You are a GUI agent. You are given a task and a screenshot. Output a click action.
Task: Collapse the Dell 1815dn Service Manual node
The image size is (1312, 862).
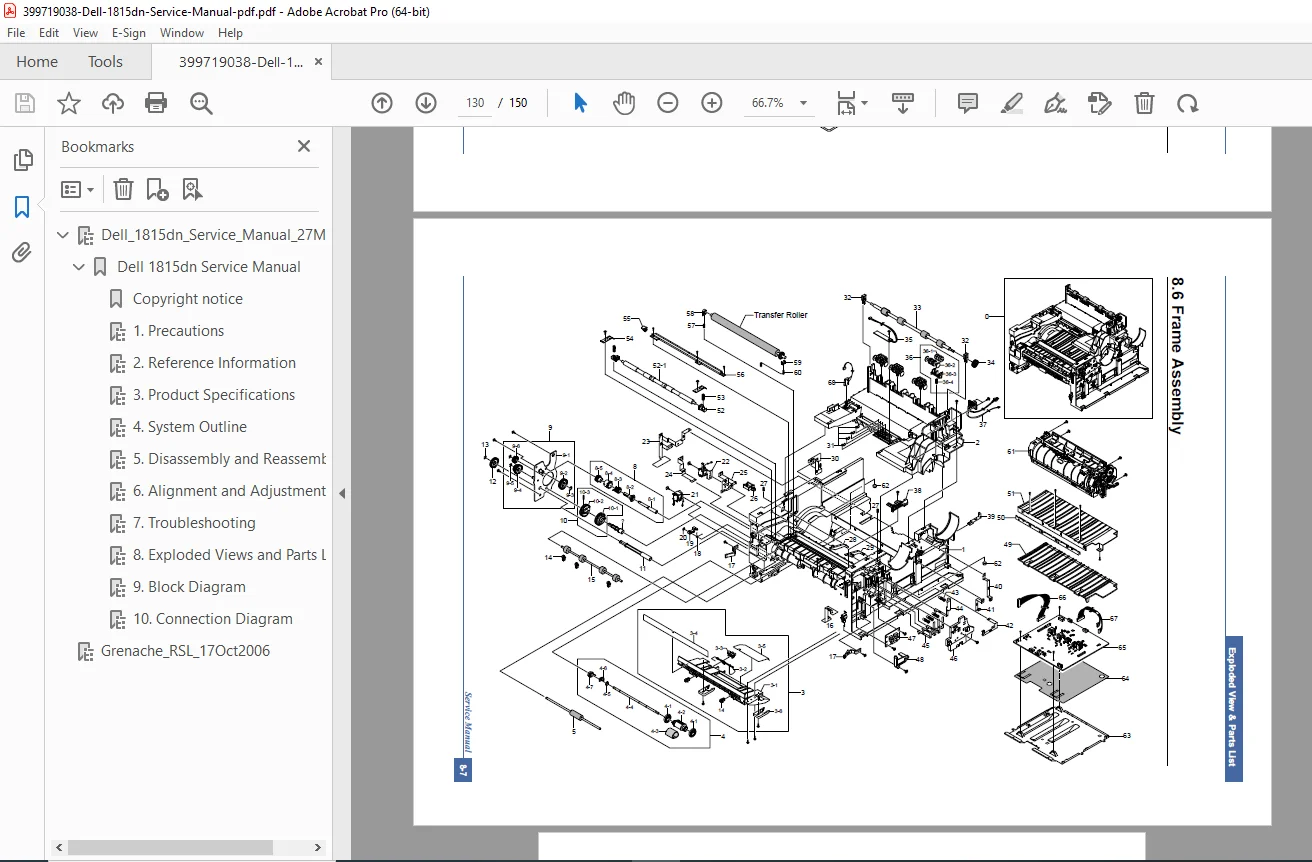(80, 267)
